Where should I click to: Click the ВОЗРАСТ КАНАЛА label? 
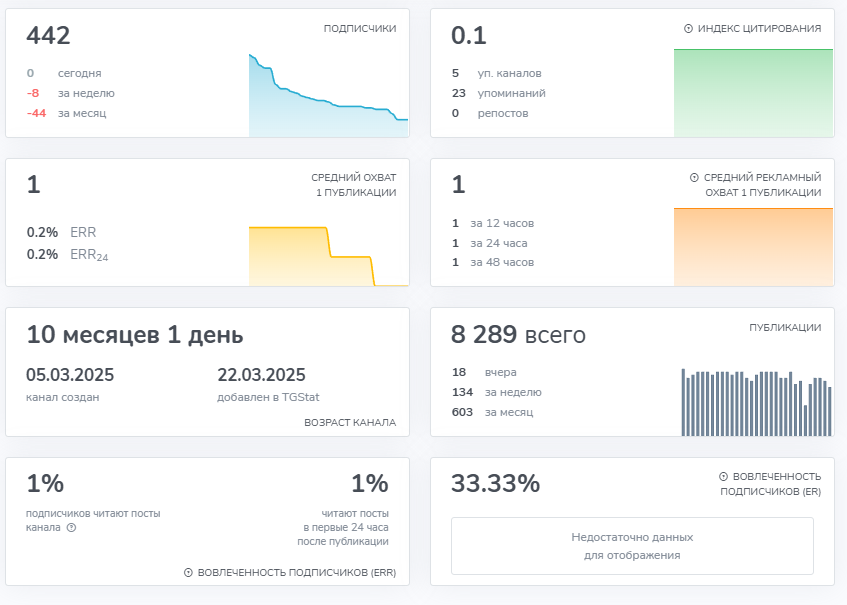coord(349,423)
